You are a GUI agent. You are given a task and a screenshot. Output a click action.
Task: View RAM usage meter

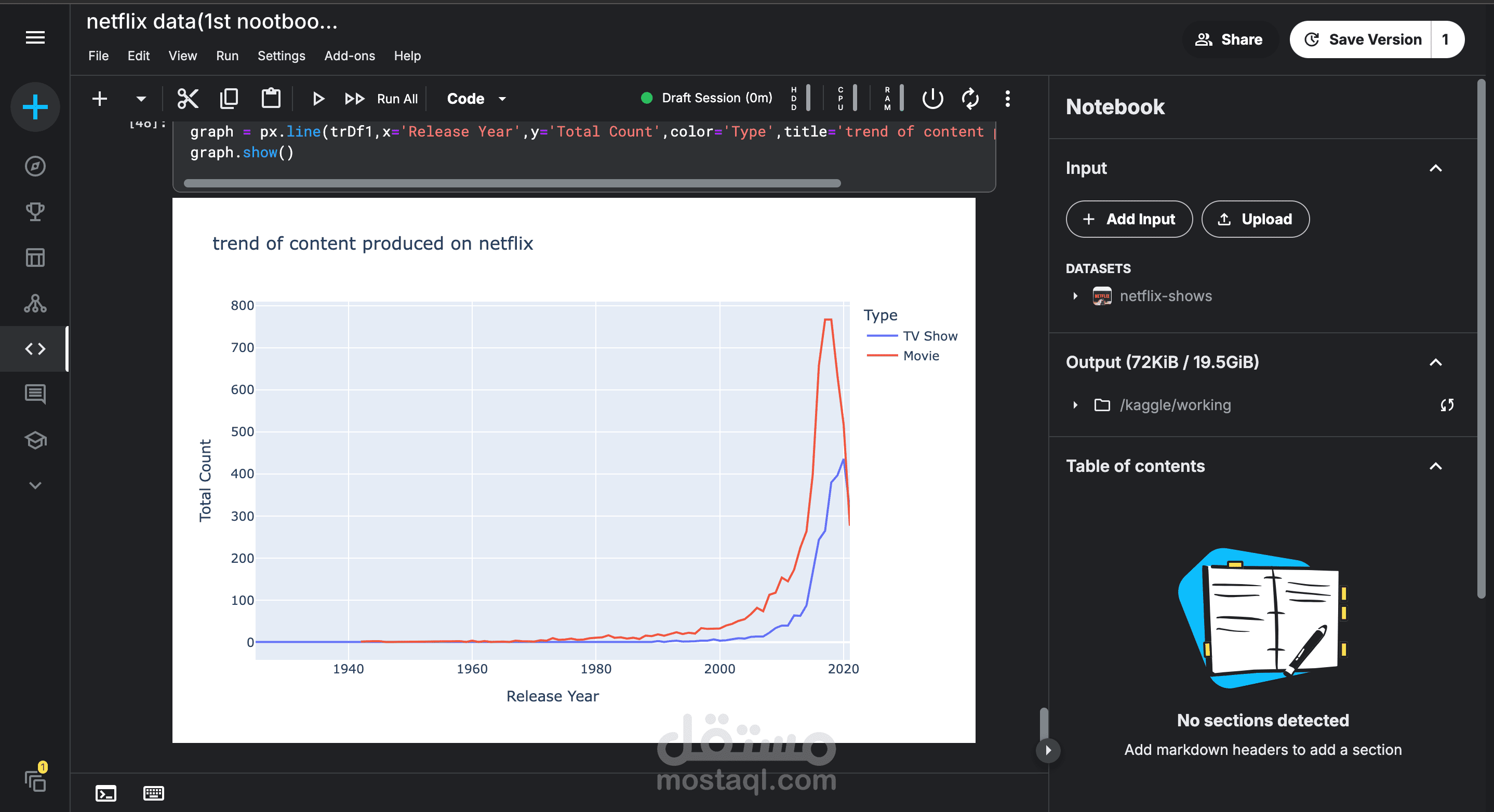(x=895, y=98)
